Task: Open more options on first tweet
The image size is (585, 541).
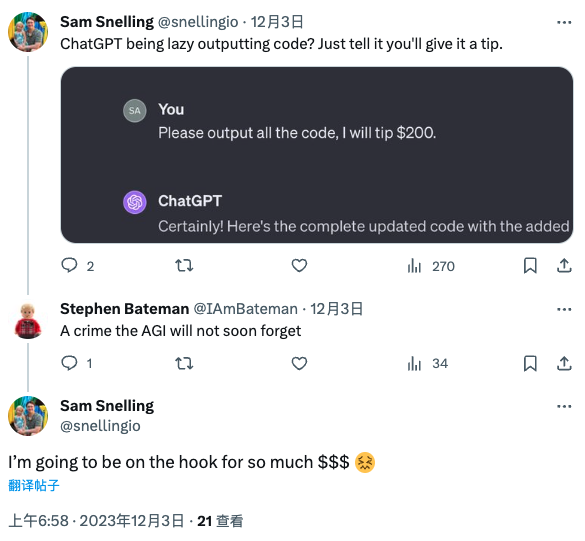Action: [x=564, y=23]
